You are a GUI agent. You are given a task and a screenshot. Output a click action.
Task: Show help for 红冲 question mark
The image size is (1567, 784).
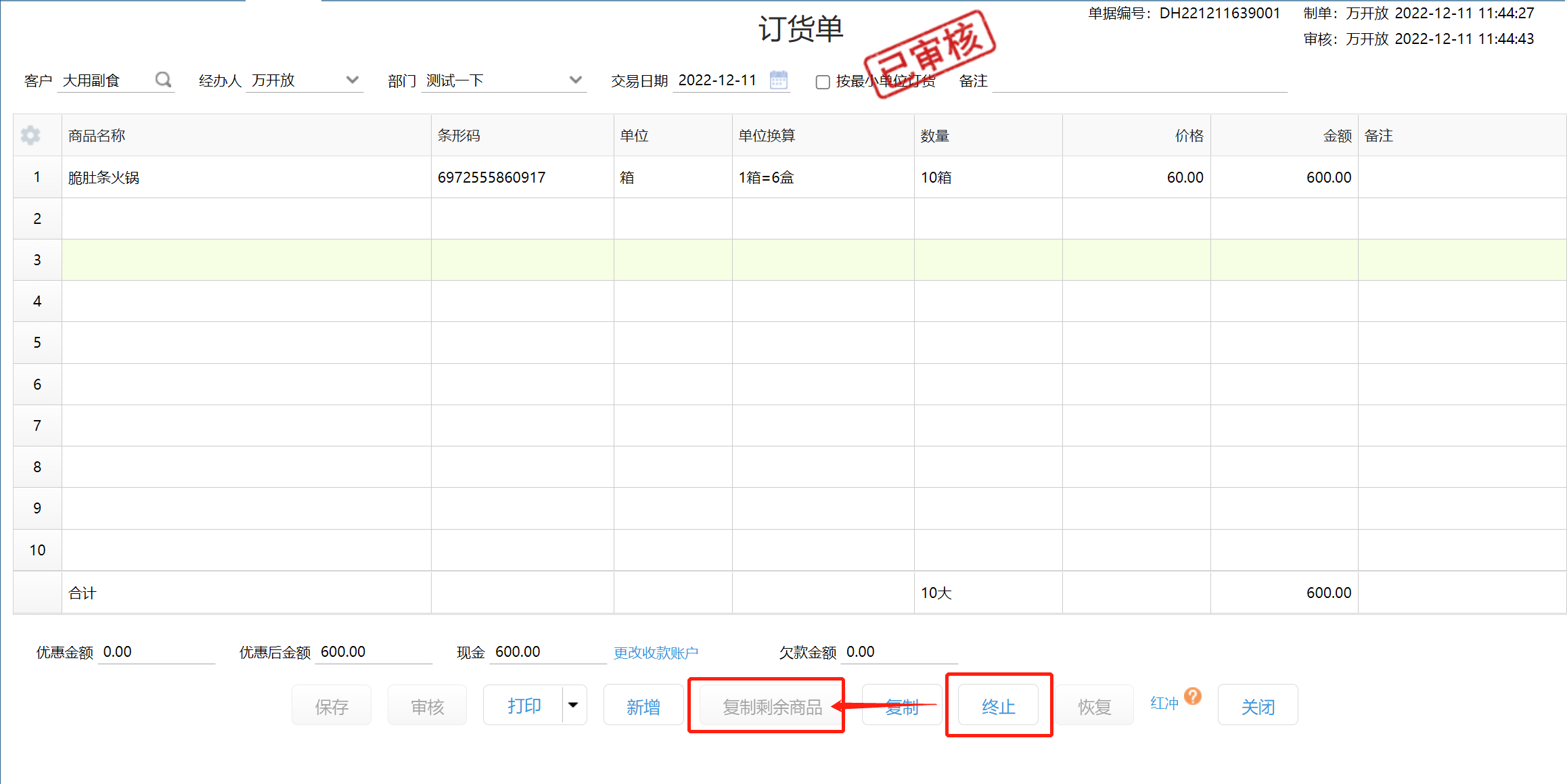pos(1193,696)
